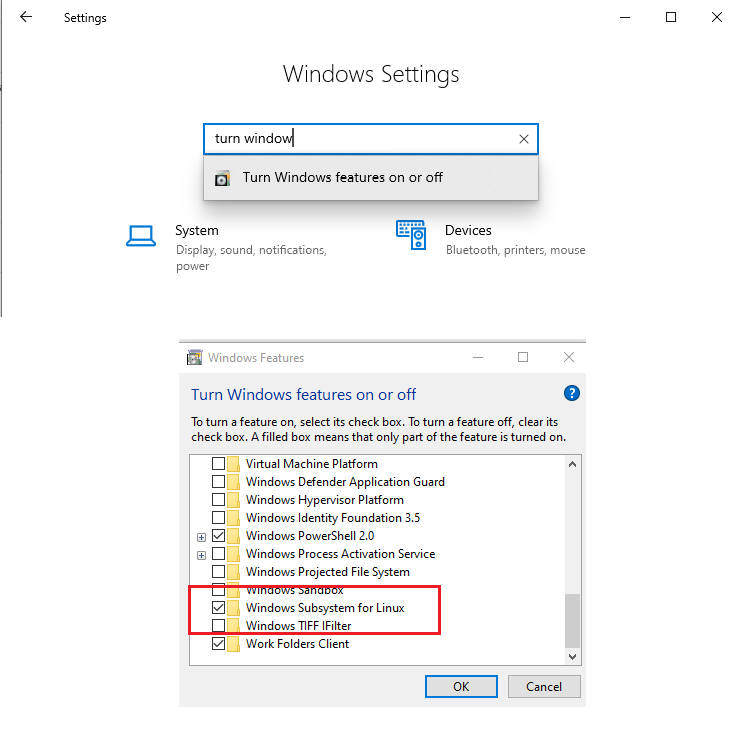740x736 pixels.
Task: Enable Windows Projected File System
Action: click(218, 571)
